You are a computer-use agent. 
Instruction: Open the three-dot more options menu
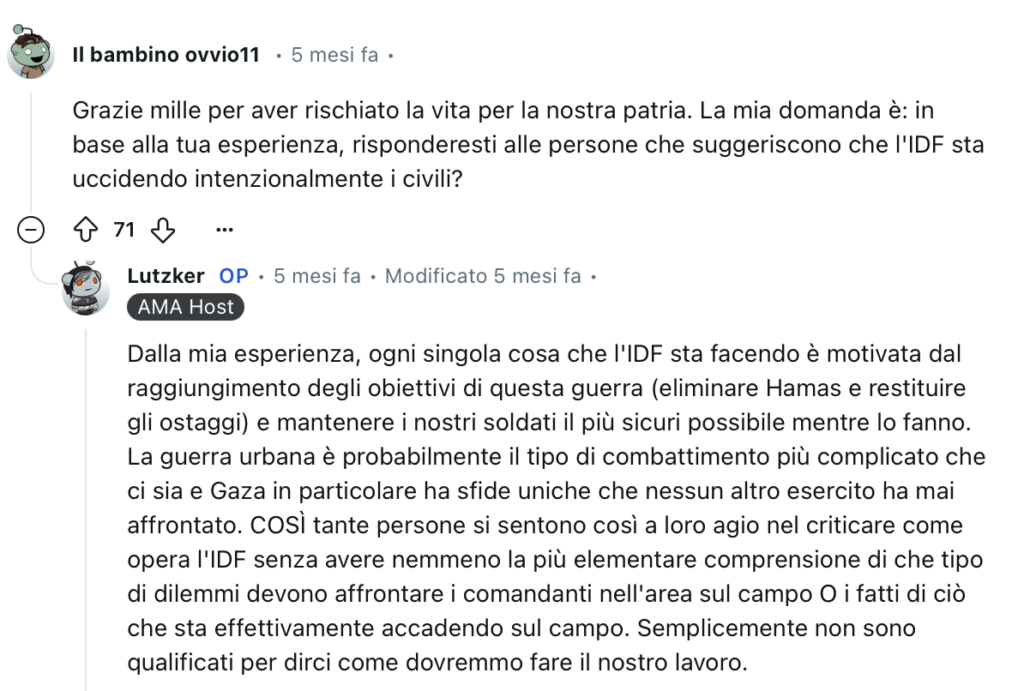224,230
